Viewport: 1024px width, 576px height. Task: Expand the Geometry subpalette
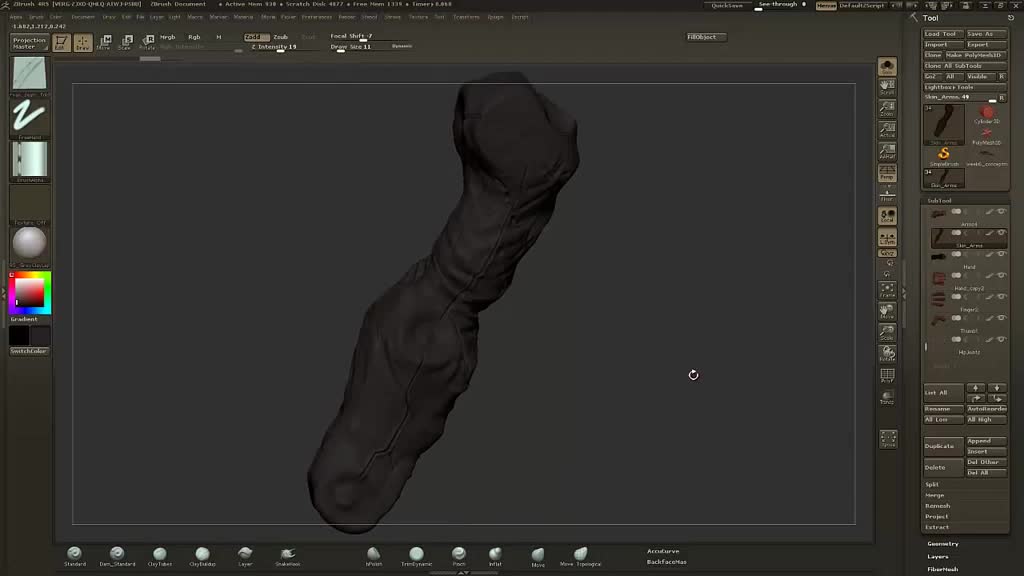point(942,544)
